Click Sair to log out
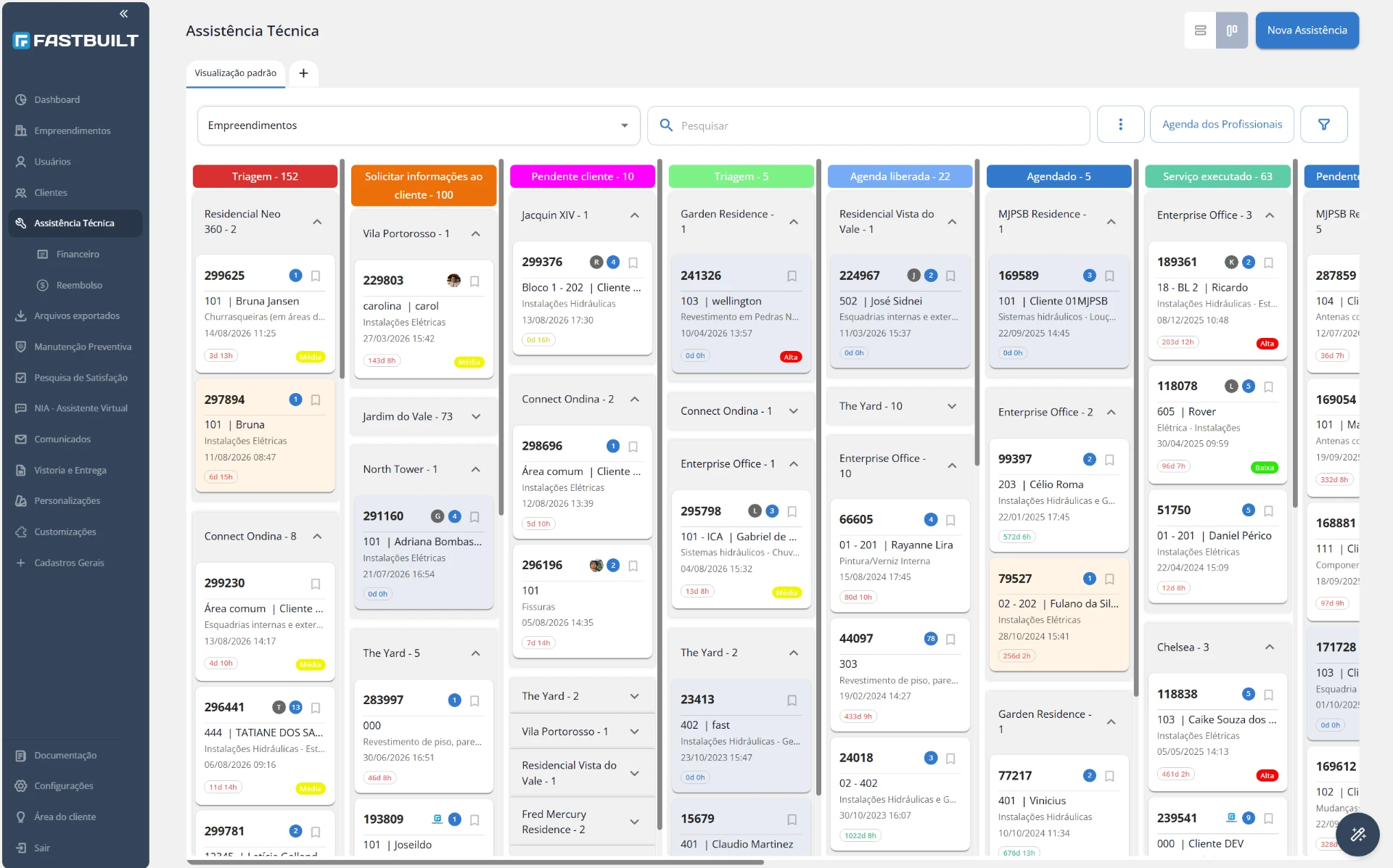 [x=75, y=848]
